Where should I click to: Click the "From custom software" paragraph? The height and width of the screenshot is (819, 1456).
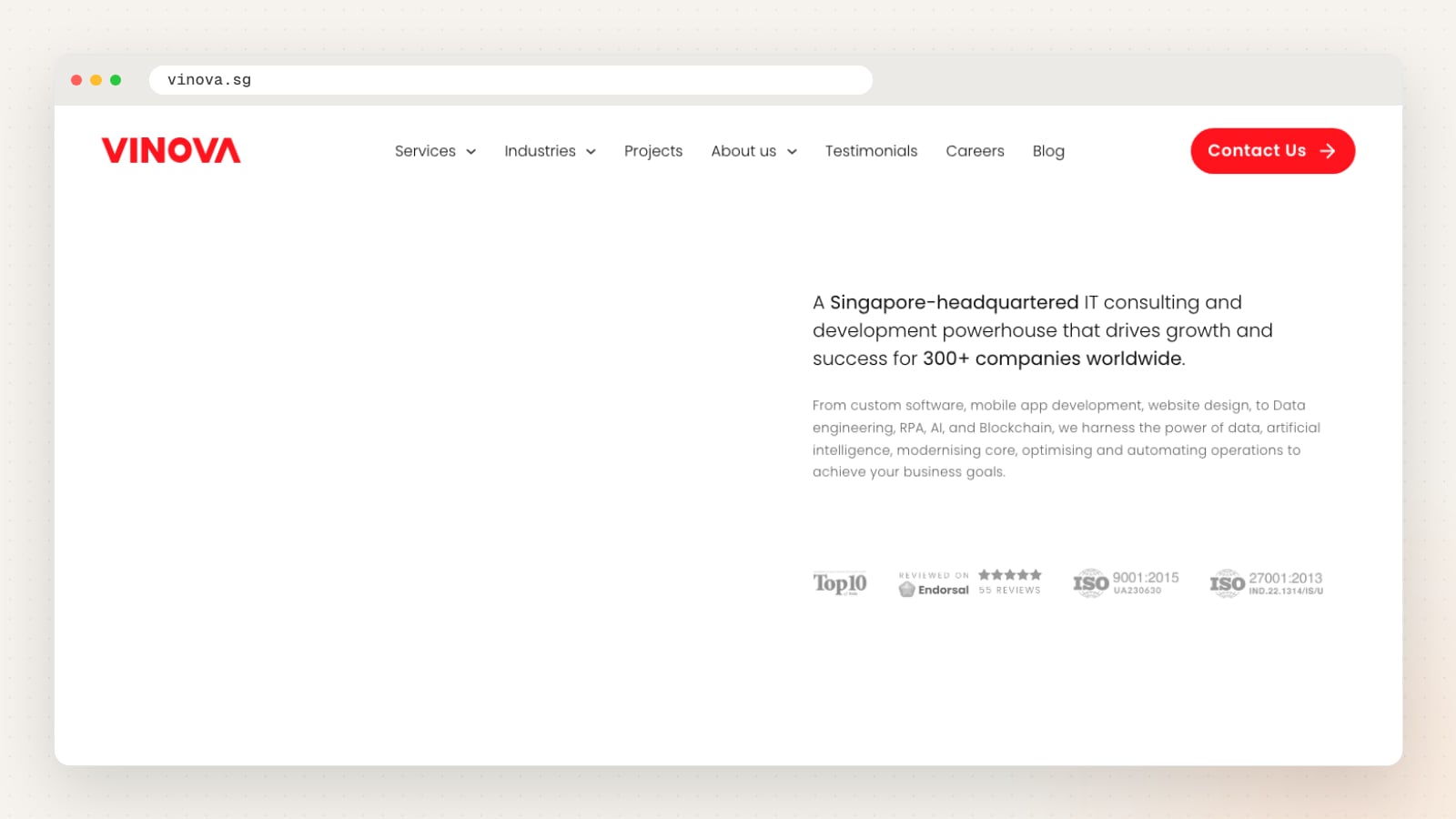coord(1067,439)
